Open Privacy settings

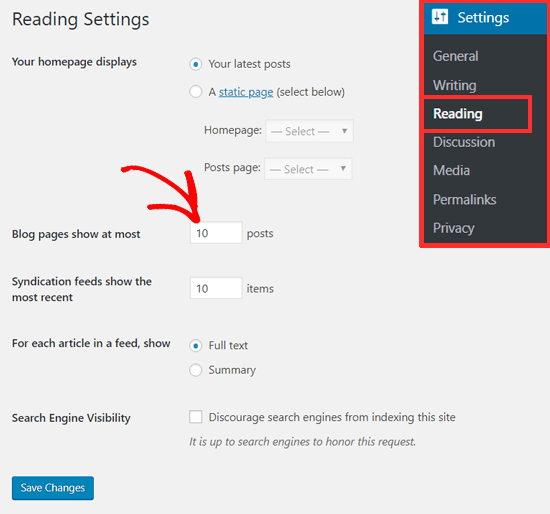pyautogui.click(x=454, y=228)
